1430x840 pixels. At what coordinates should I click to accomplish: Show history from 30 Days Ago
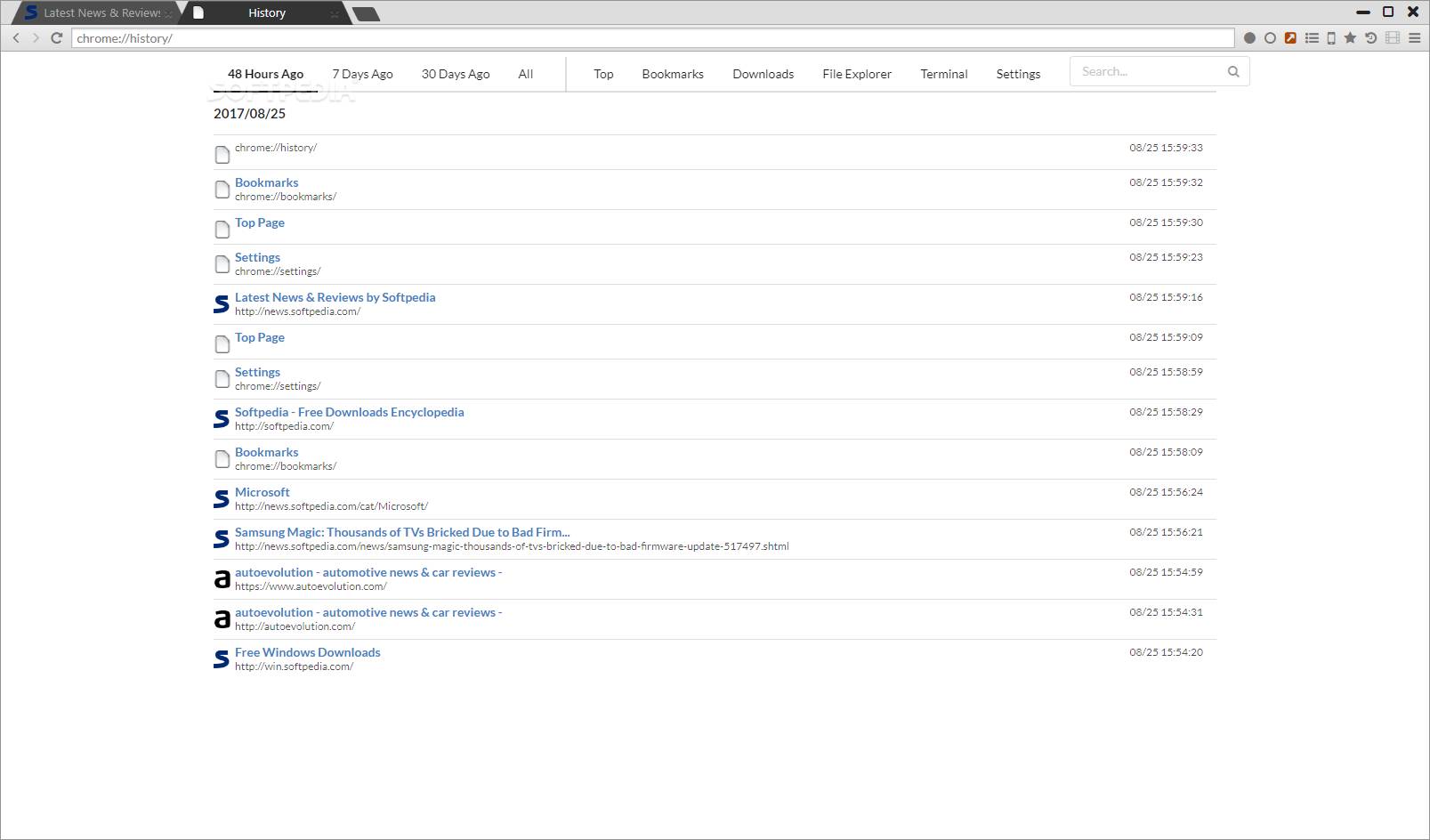456,74
